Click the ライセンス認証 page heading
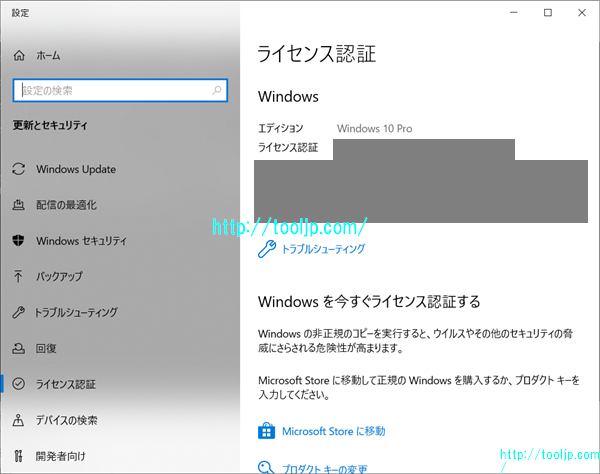Image resolution: width=600 pixels, height=474 pixels. (316, 54)
